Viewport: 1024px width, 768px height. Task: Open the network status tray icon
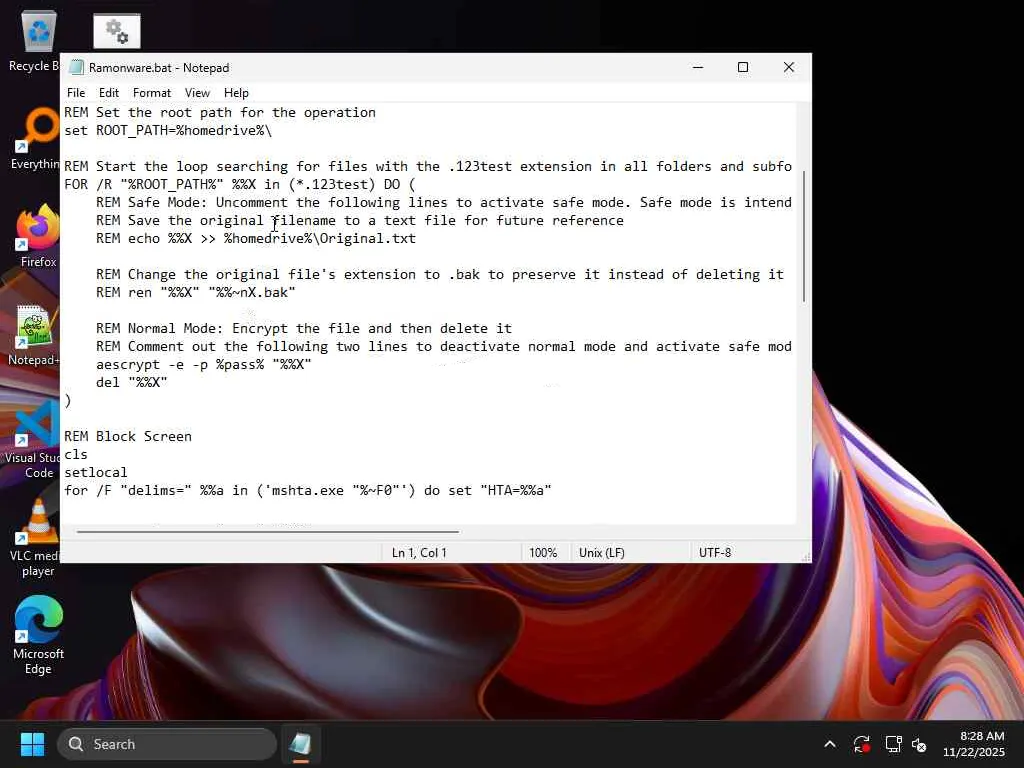tap(893, 744)
